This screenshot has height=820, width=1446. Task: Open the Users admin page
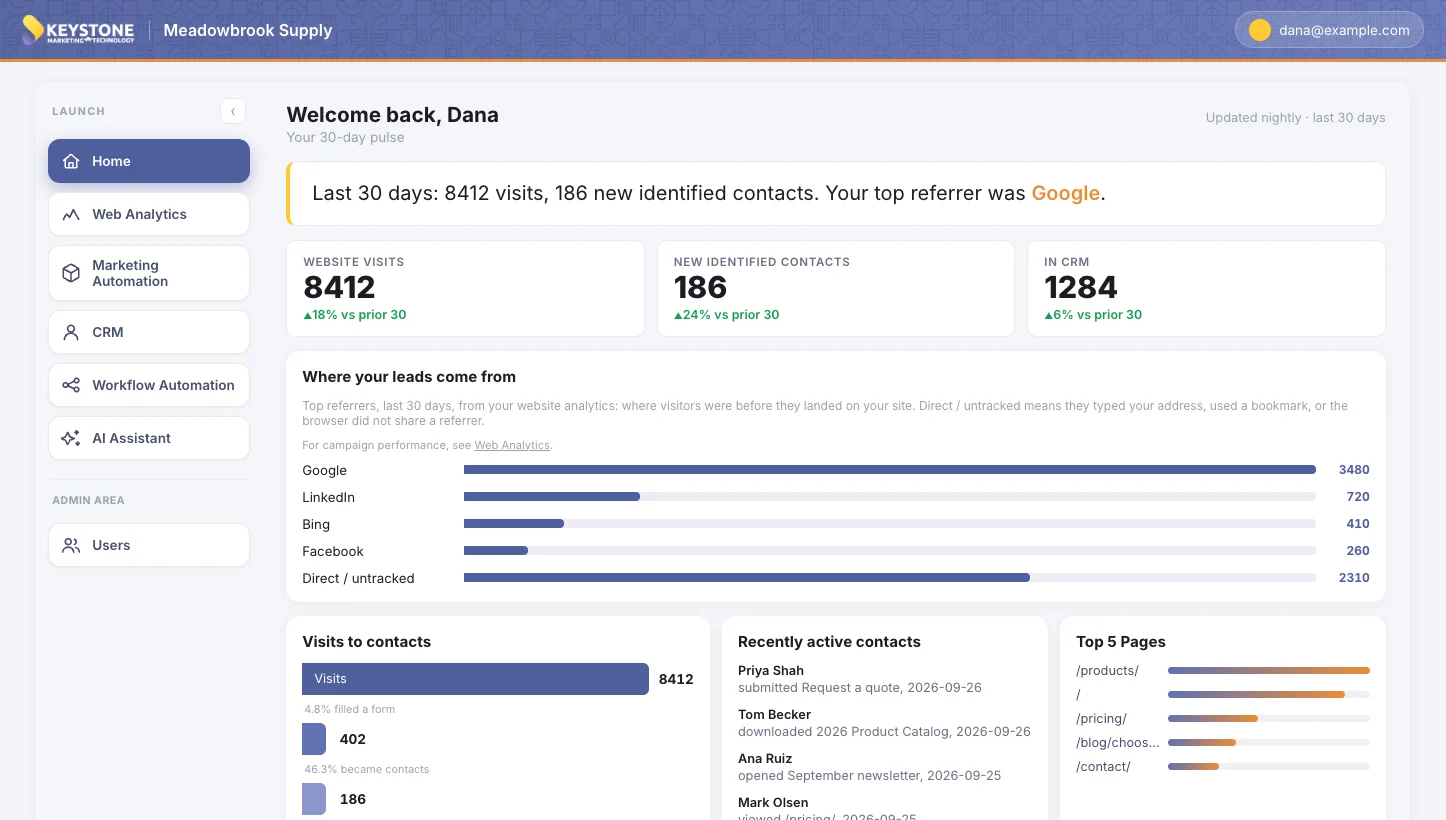pyautogui.click(x=149, y=545)
